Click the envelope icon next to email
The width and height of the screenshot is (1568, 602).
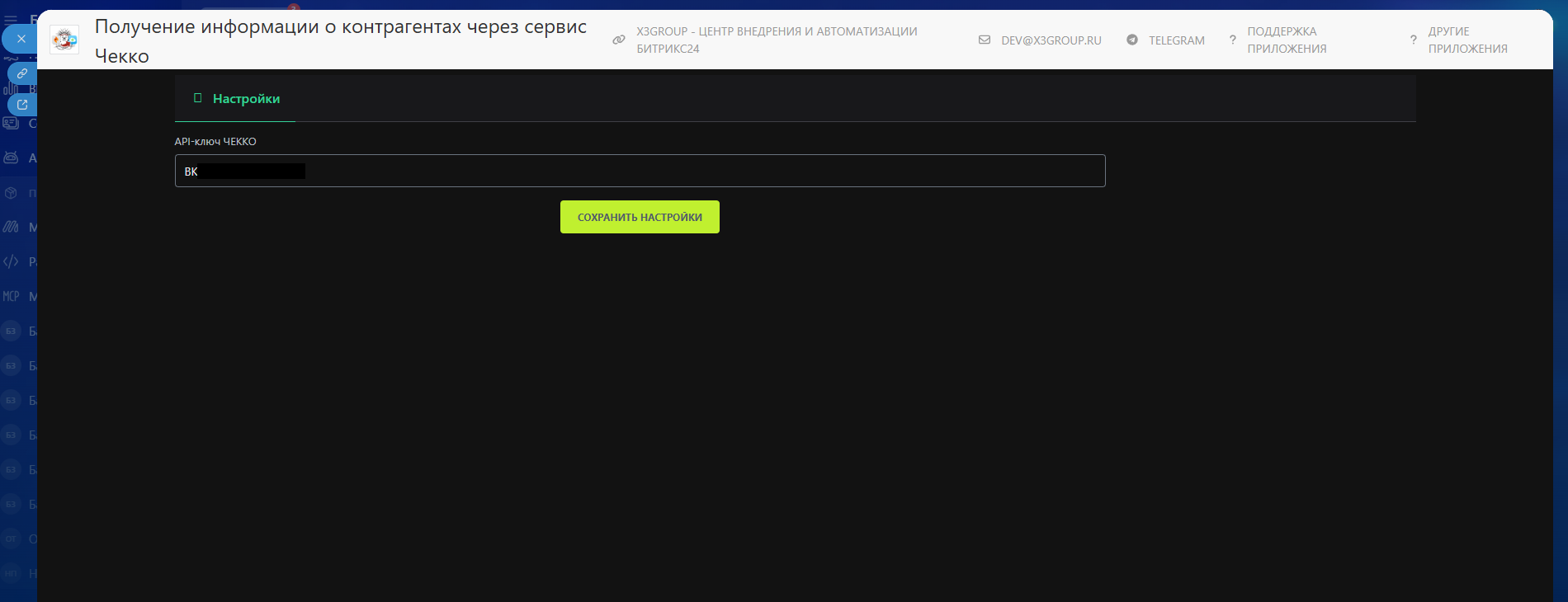[985, 40]
